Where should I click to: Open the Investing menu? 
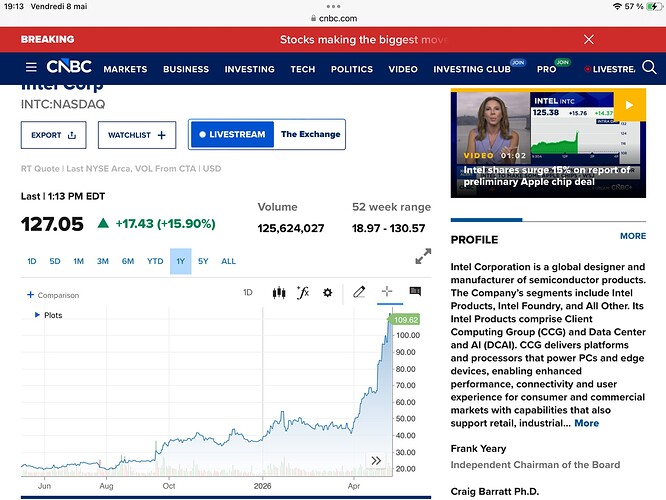coord(250,69)
